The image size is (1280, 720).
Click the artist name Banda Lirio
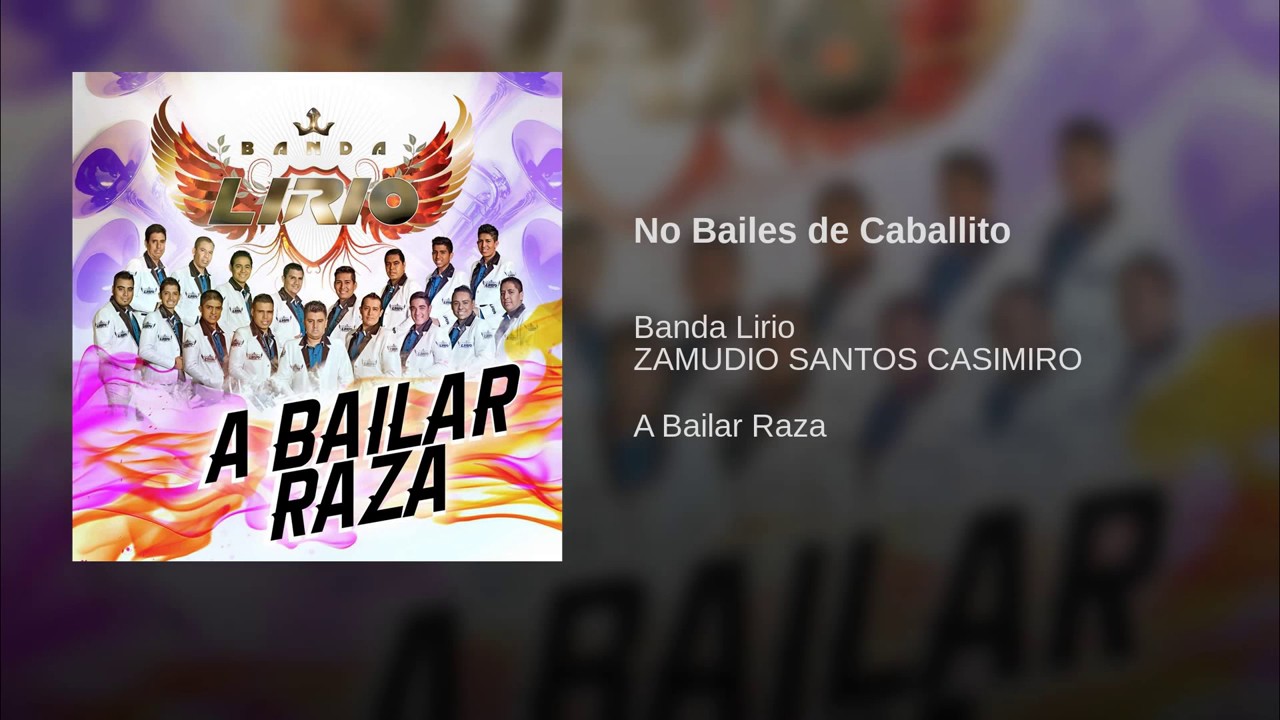tap(714, 327)
